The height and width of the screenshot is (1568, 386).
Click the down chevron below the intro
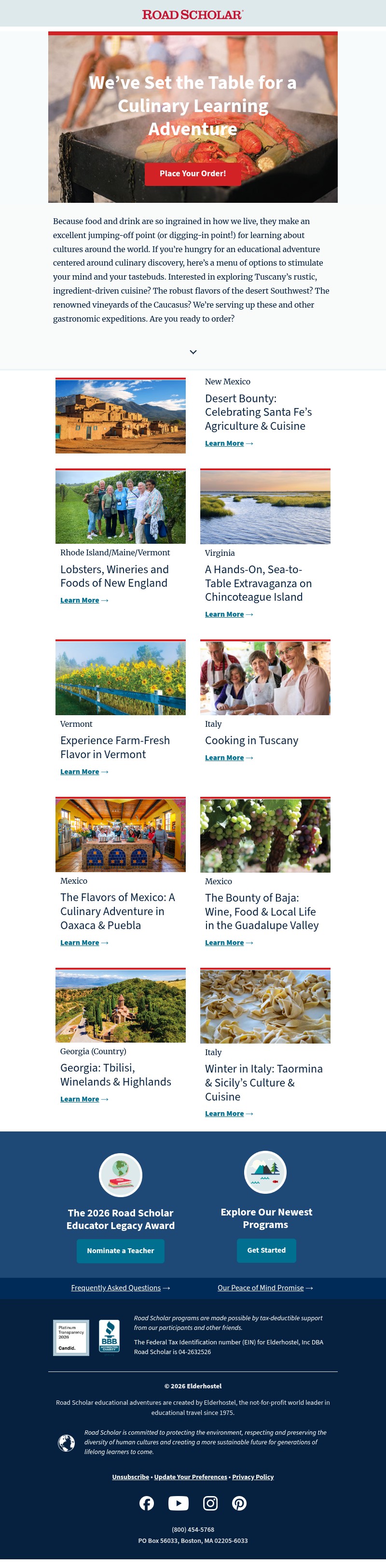[x=193, y=352]
